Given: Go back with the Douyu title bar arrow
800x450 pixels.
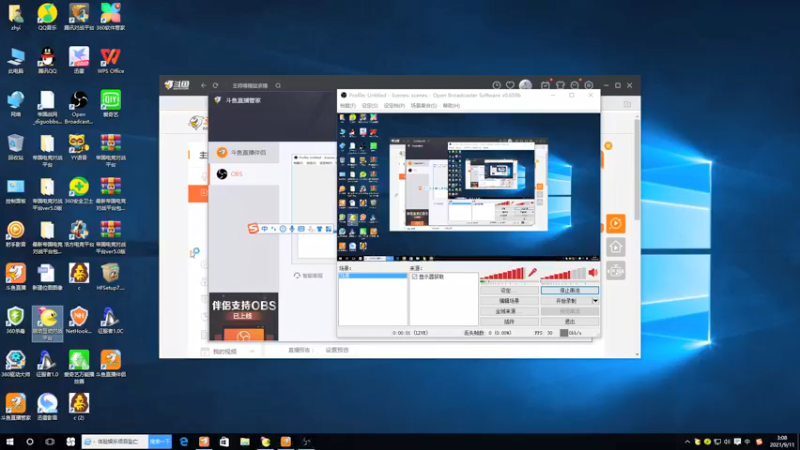Looking at the screenshot, I should [203, 86].
